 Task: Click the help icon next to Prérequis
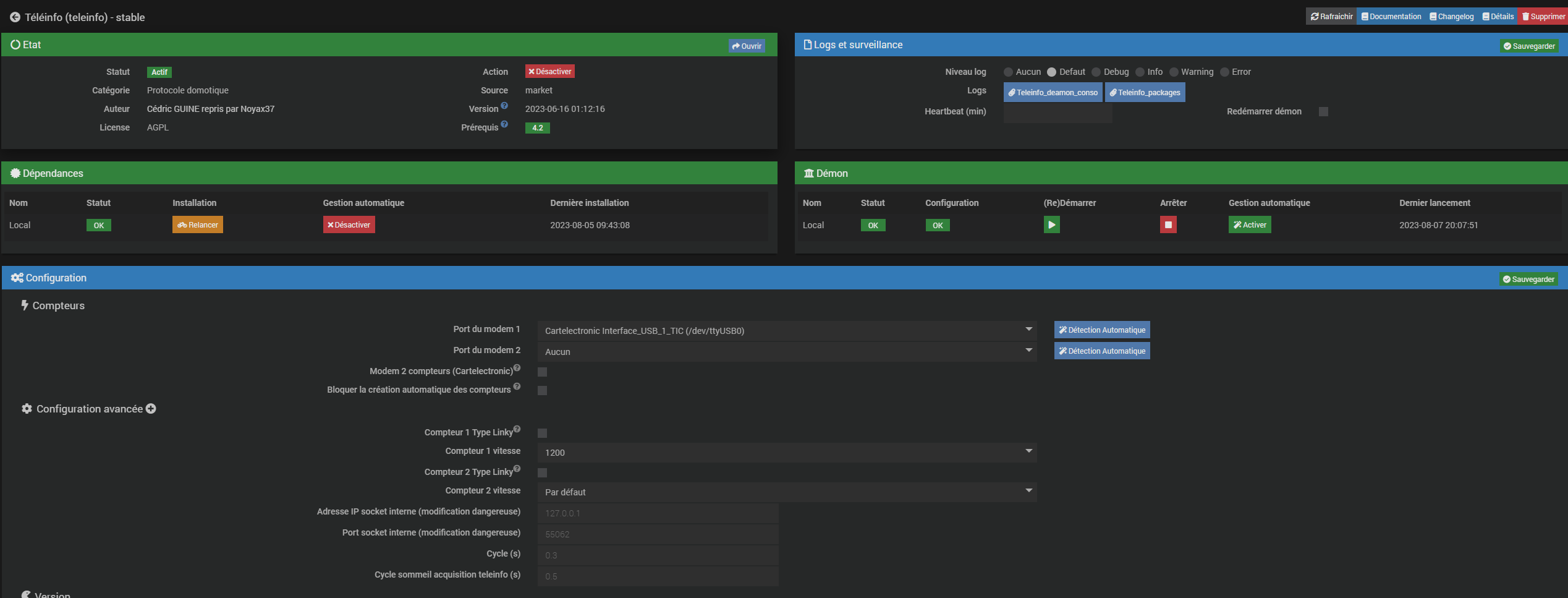(504, 124)
